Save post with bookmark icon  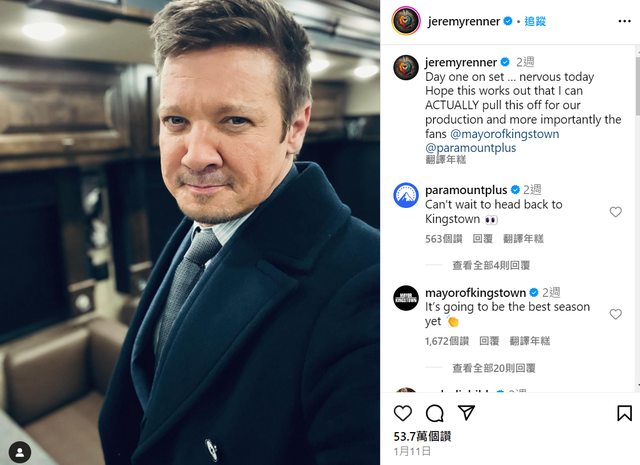624,413
